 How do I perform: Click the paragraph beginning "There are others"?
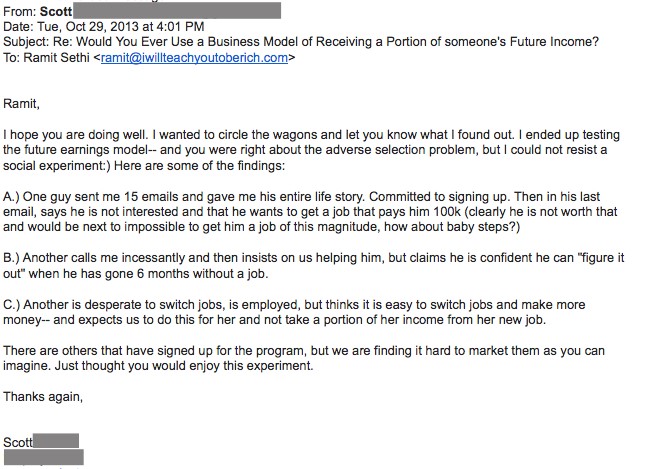[x=304, y=358]
